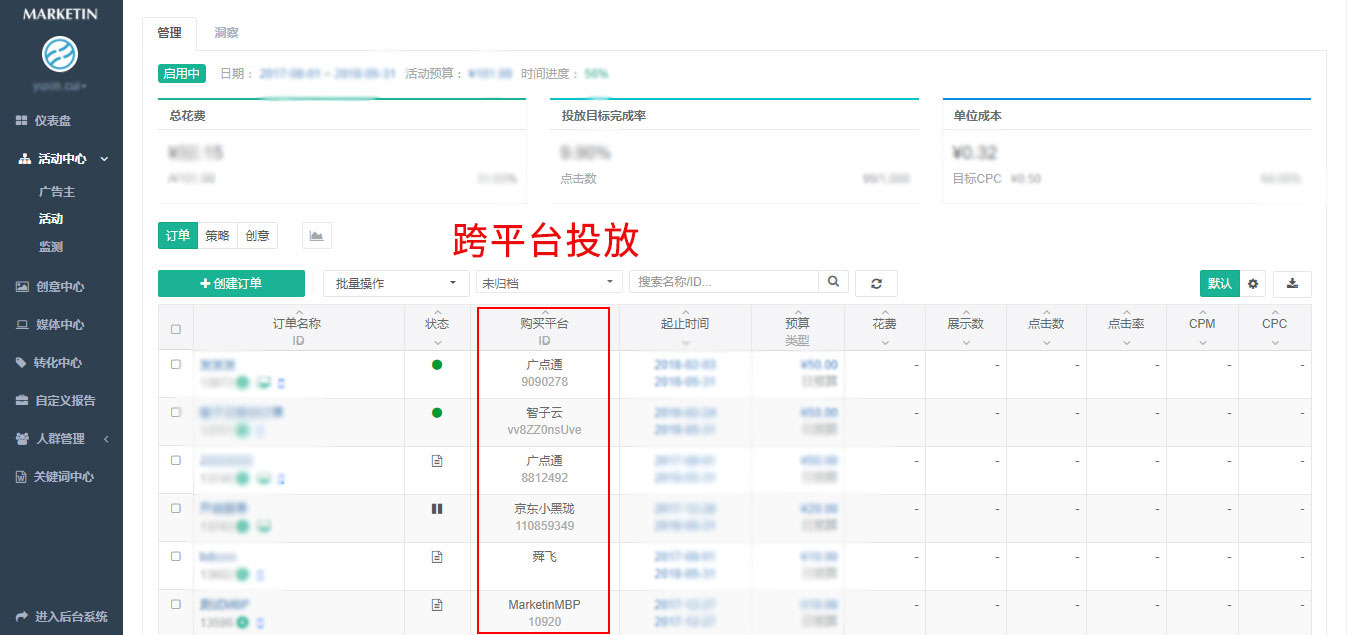
Task: Click mobile device icon in 9090278 row
Action: [281, 382]
